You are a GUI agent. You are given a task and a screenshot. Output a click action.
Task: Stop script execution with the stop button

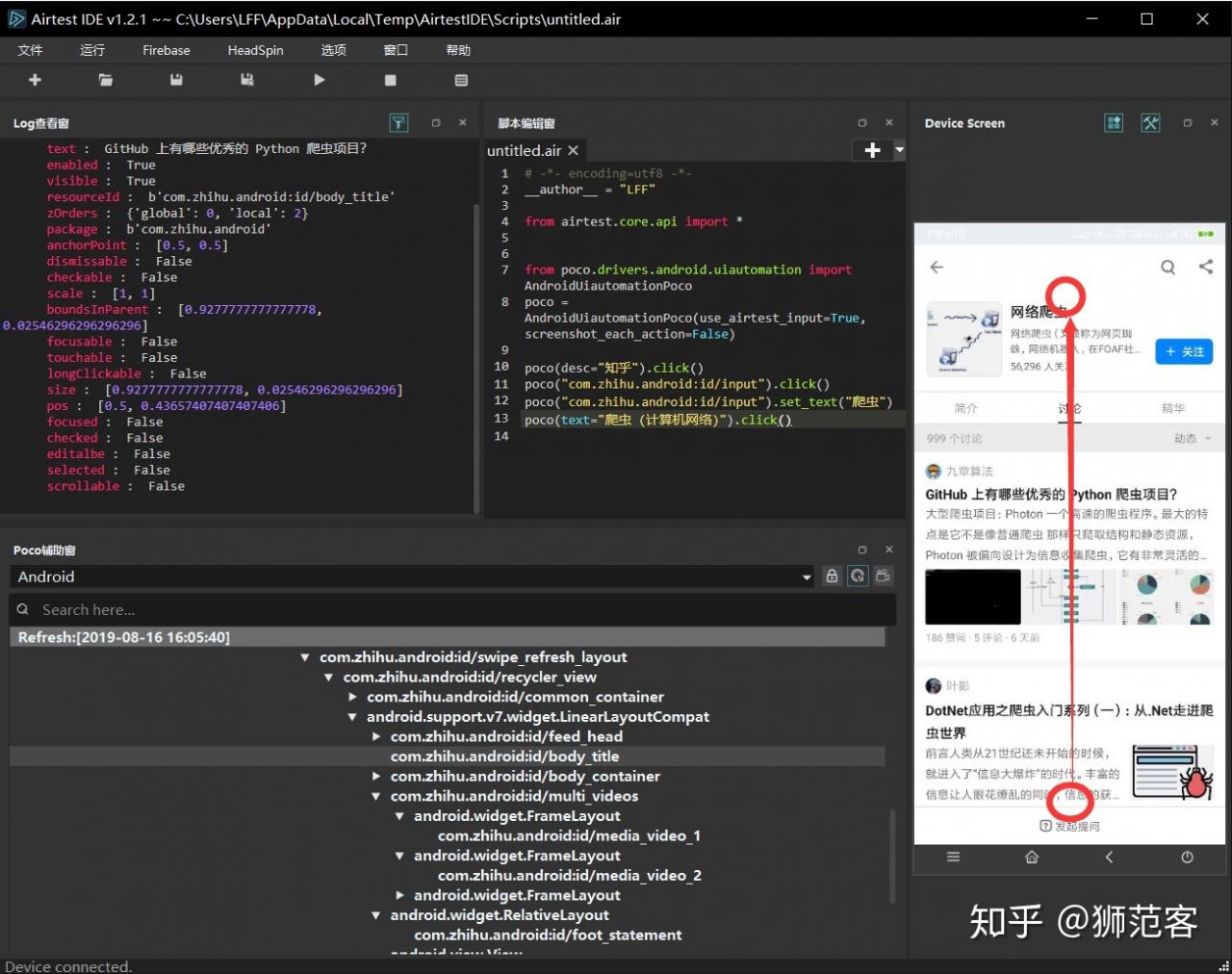coord(390,80)
